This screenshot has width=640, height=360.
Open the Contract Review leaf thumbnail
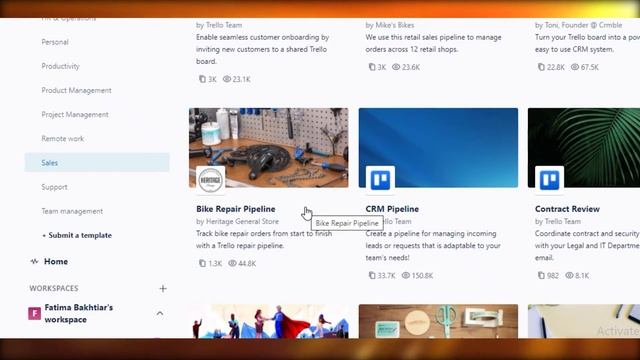coord(584,148)
